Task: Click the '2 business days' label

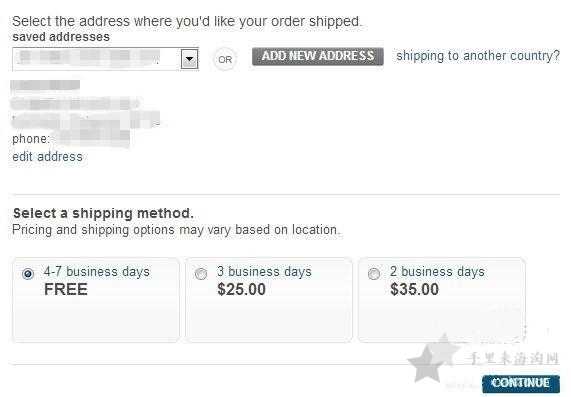Action: [x=437, y=272]
